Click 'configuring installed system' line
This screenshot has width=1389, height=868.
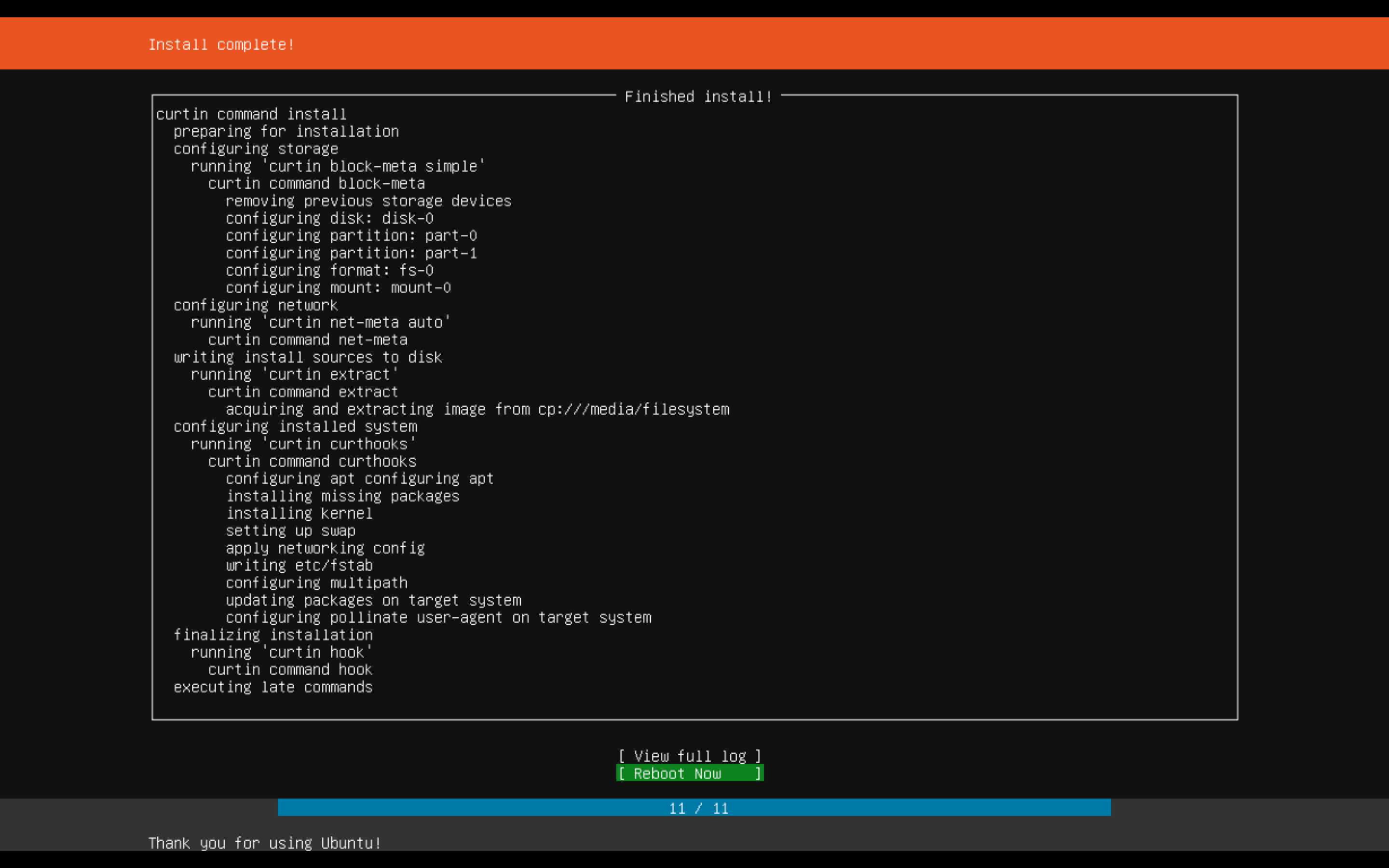click(295, 427)
